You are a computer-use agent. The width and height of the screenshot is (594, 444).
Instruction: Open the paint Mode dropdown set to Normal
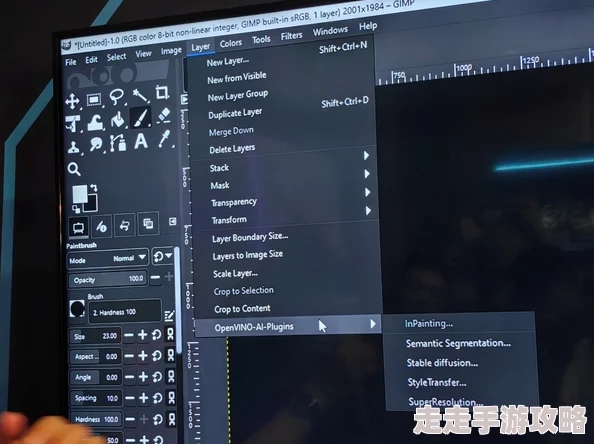pos(108,259)
